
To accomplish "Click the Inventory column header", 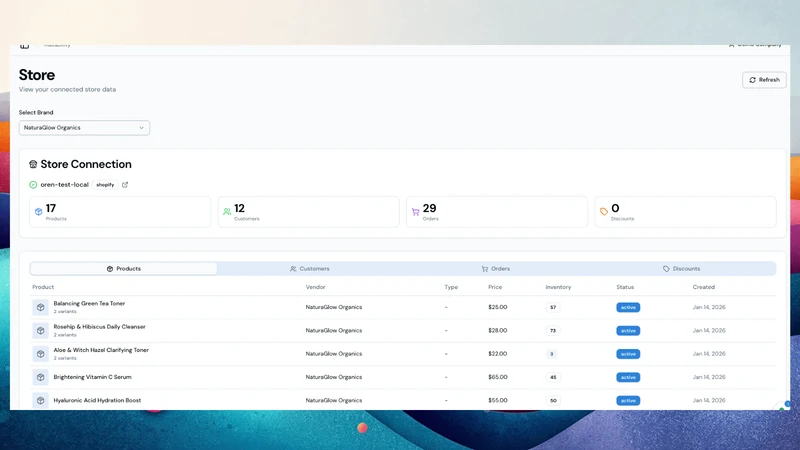I will point(558,287).
